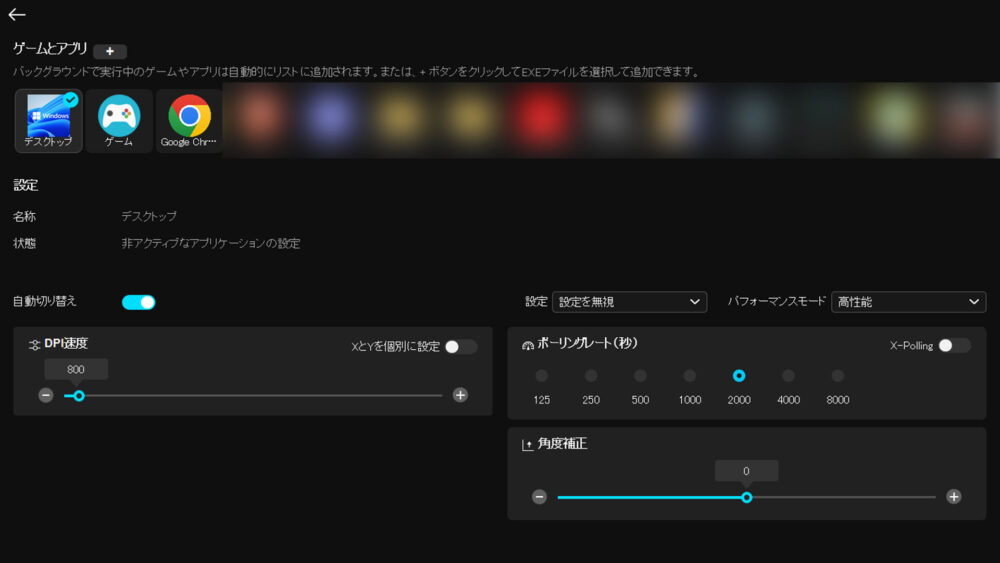Click the DPI value field showing 800

point(76,369)
